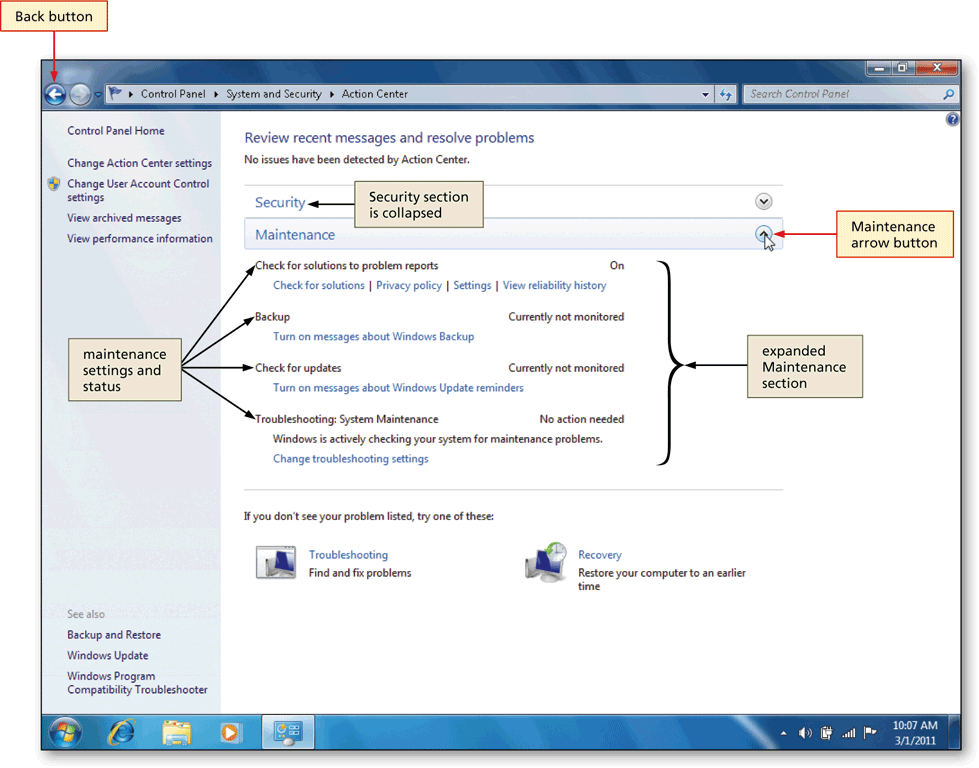The height and width of the screenshot is (768, 979).
Task: Expand the Security section arrow button
Action: 763,201
